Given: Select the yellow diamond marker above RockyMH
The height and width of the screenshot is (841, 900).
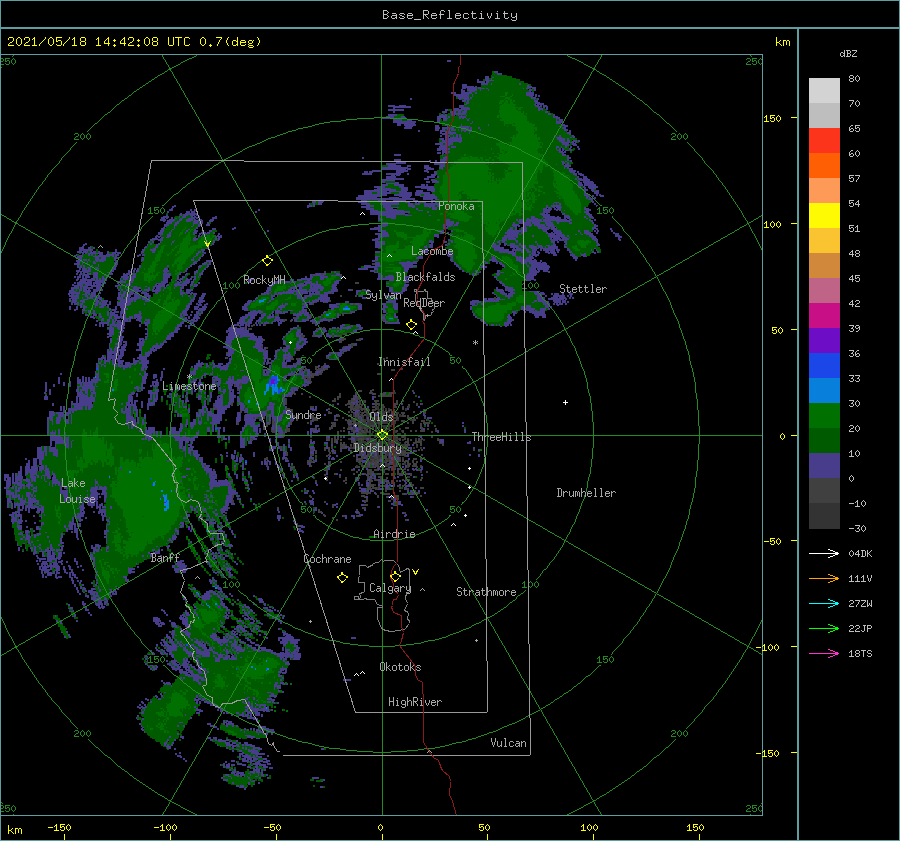Looking at the screenshot, I should pyautogui.click(x=267, y=261).
